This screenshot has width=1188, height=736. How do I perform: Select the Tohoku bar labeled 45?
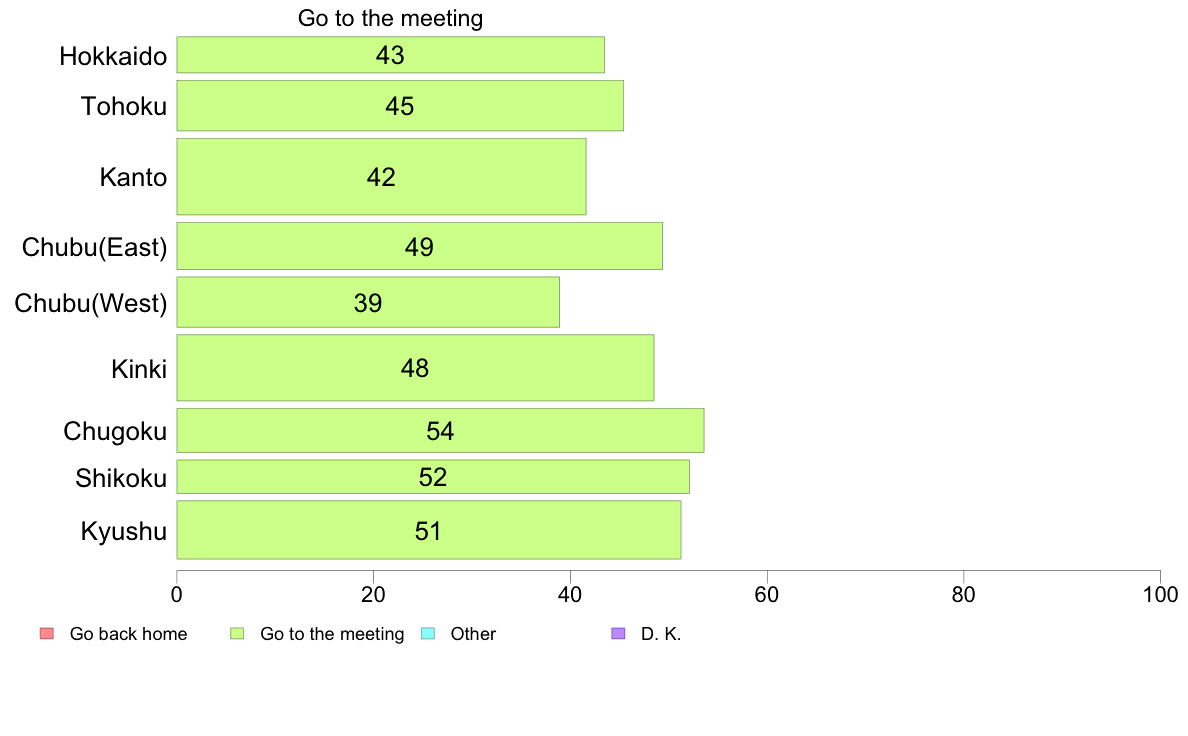pos(400,105)
